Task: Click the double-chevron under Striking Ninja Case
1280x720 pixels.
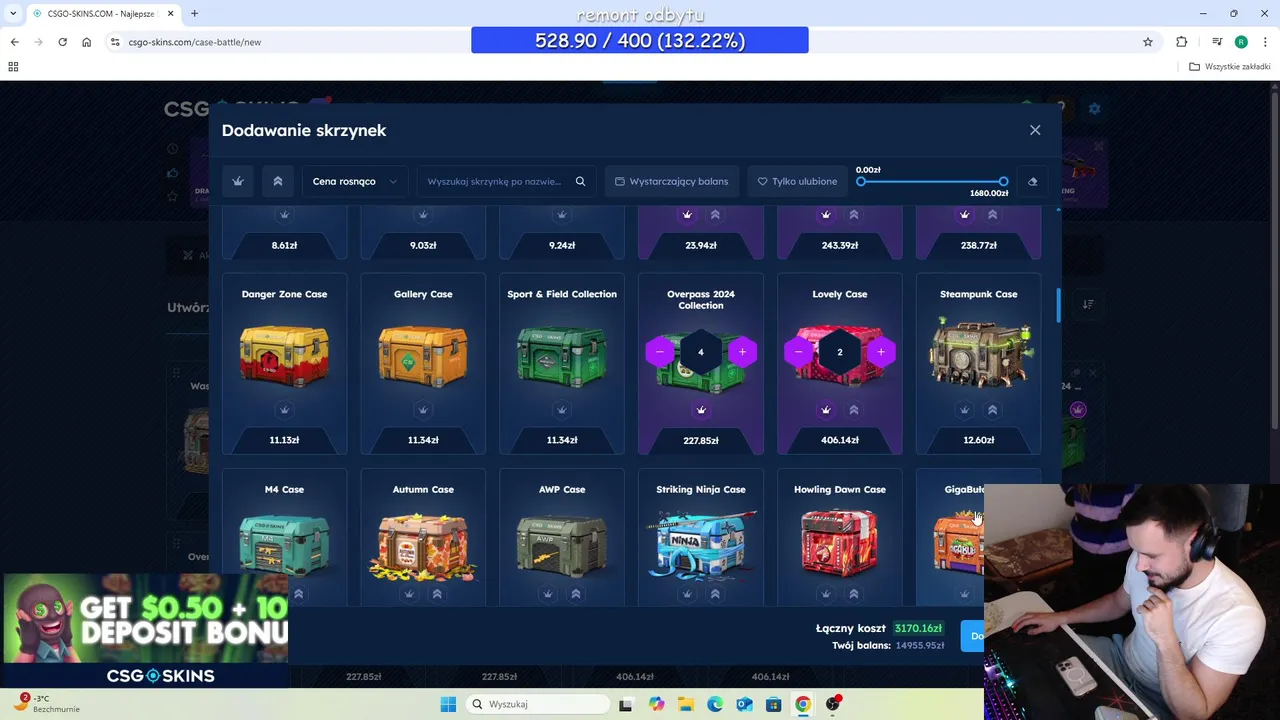Action: (715, 594)
